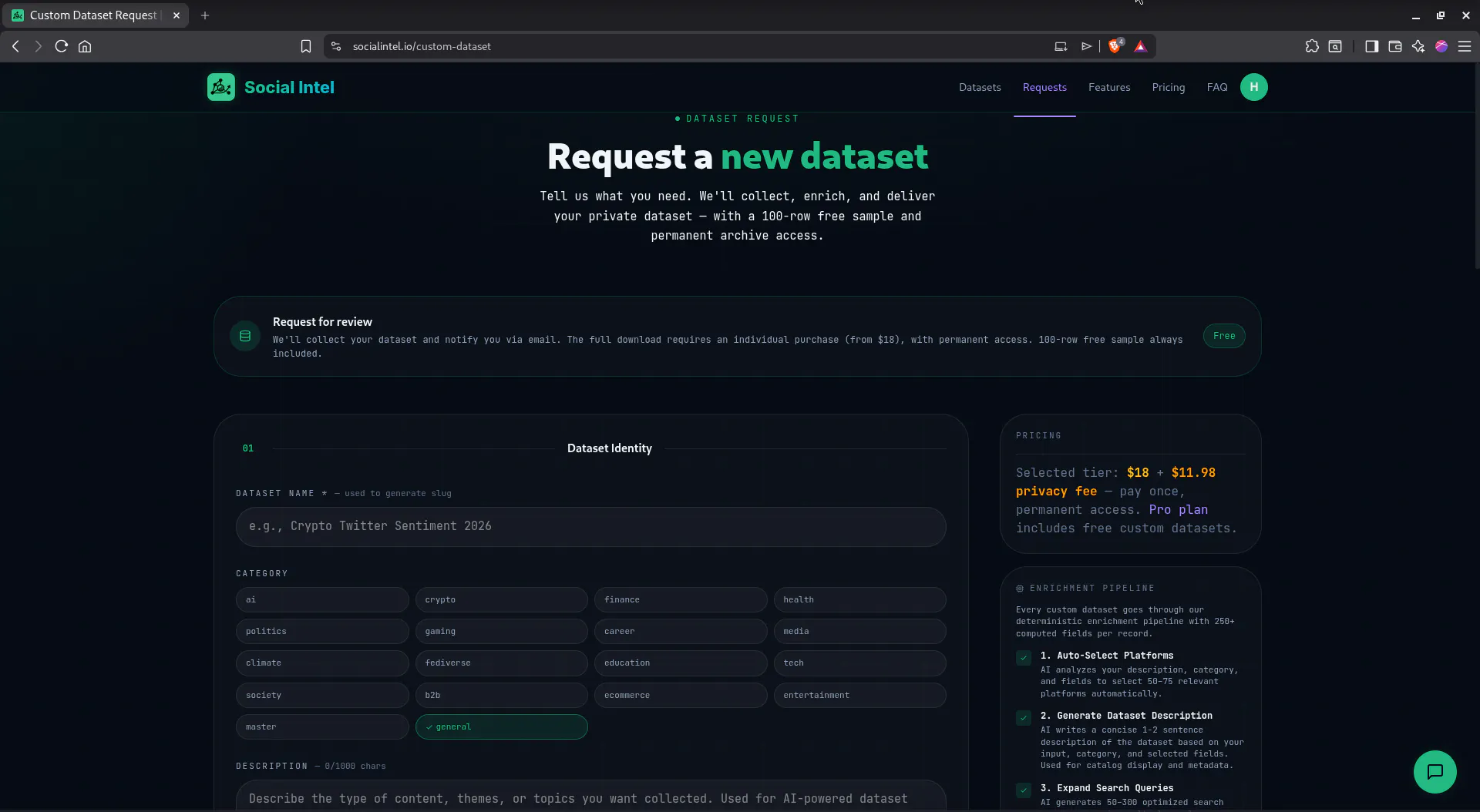Open the user avatar H menu
Viewport: 1480px width, 812px height.
point(1253,87)
